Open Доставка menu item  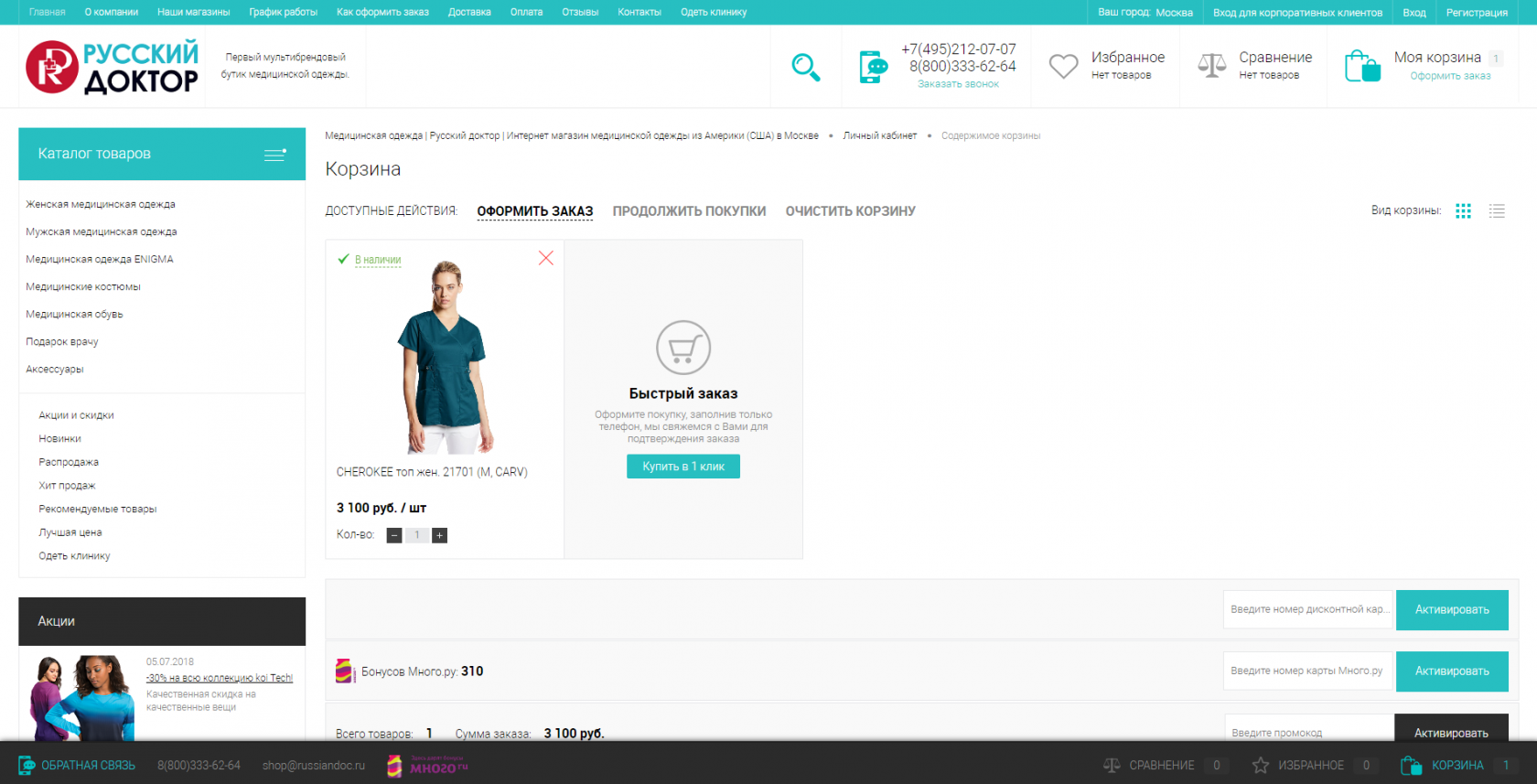coord(469,13)
